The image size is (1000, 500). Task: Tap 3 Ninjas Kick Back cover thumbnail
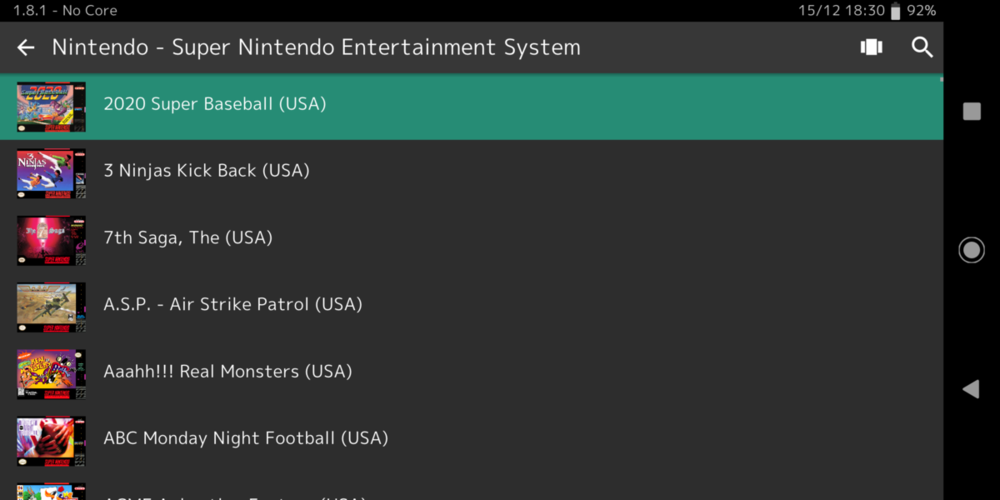pos(51,173)
